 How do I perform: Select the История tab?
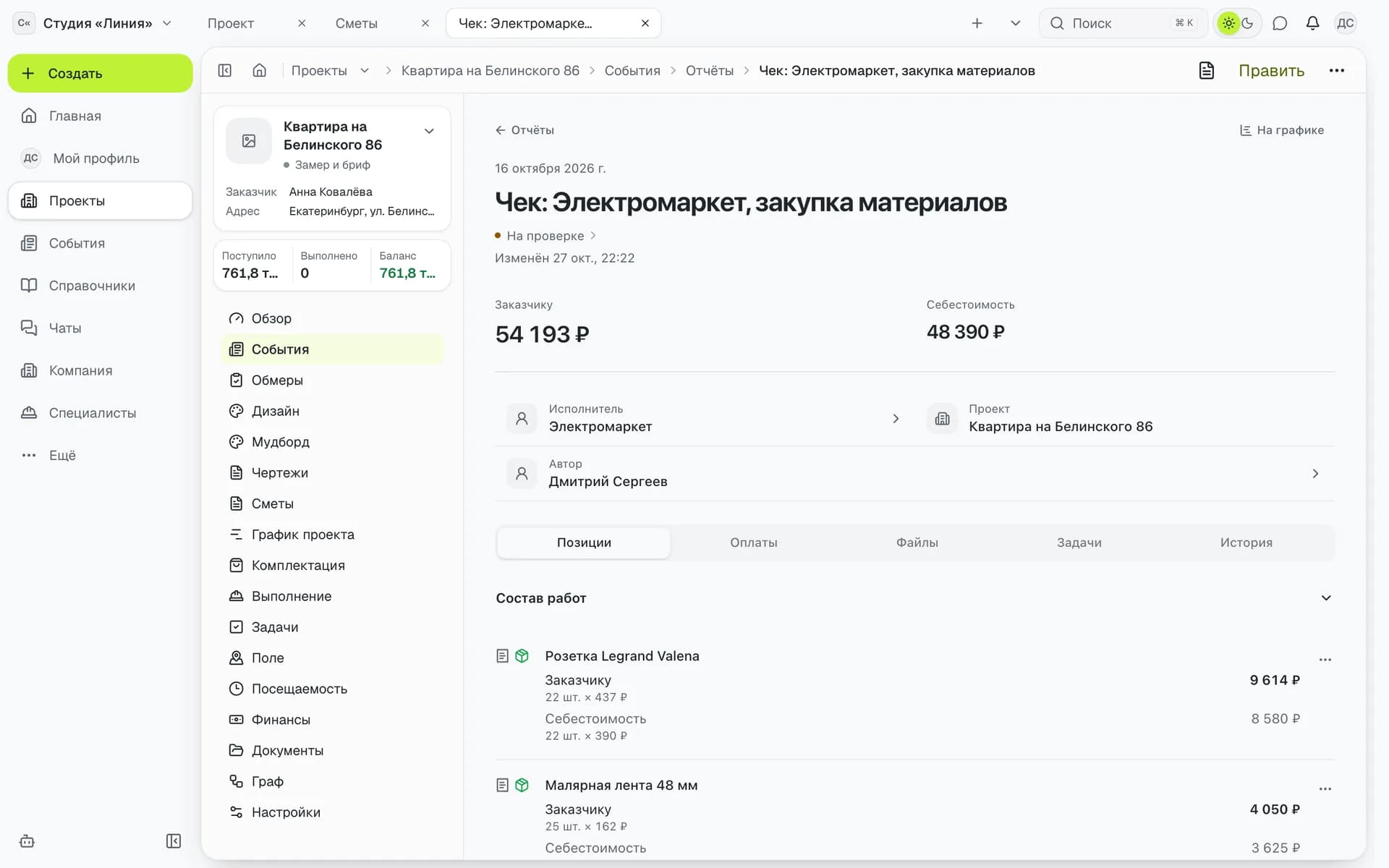[x=1246, y=542]
